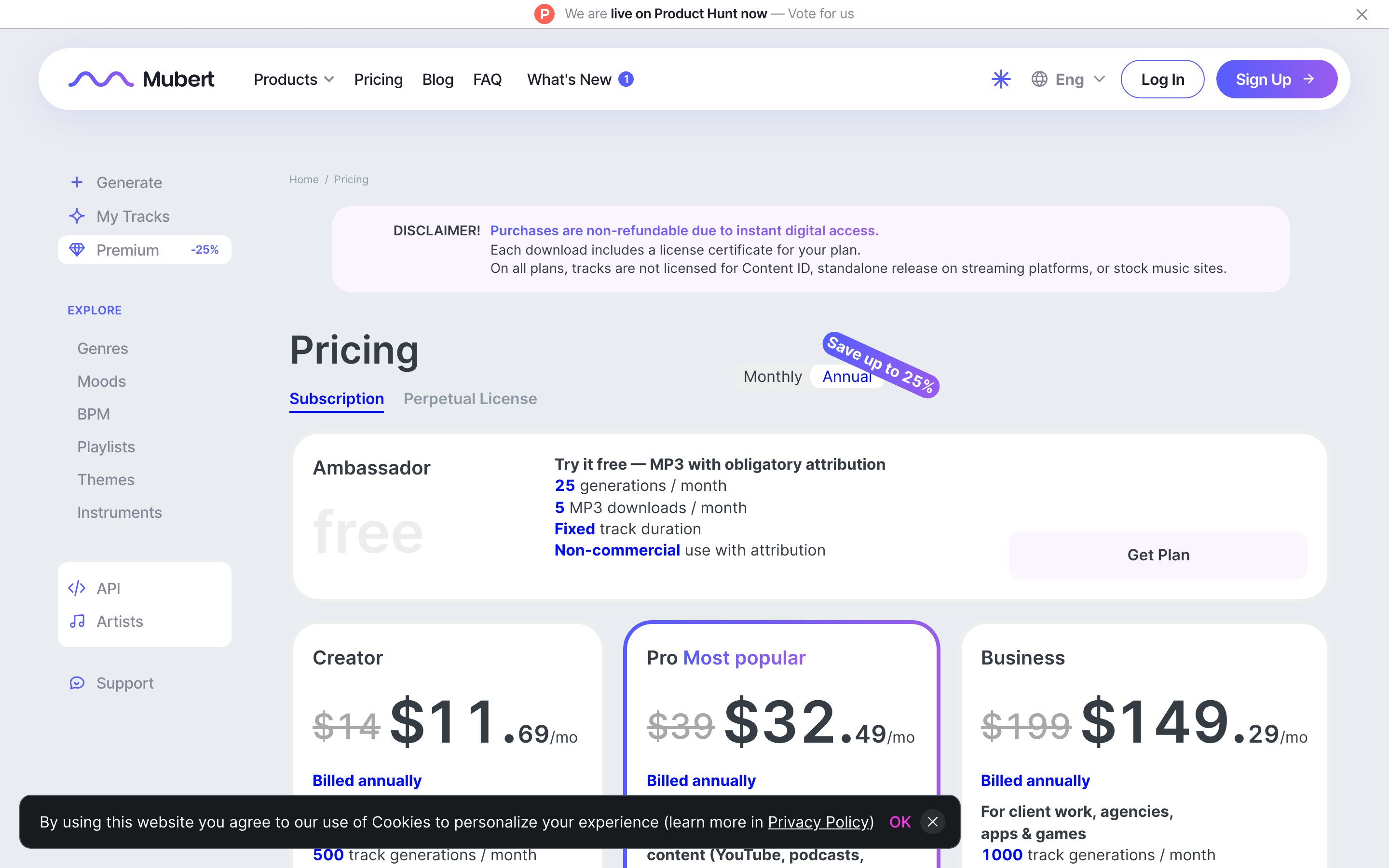Click the Generate plus icon
The image size is (1389, 868).
click(x=77, y=183)
